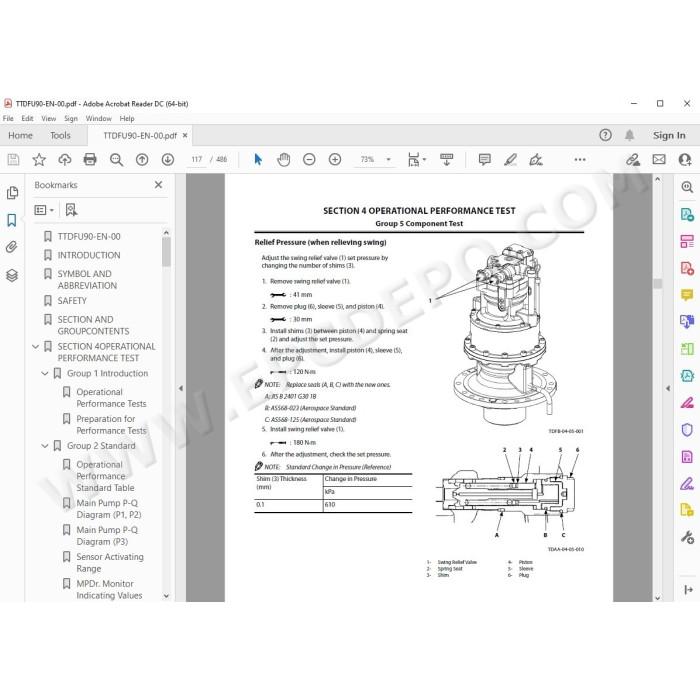Viewport: 700px width, 700px height.
Task: Print the document with printer icon
Action: [x=90, y=159]
